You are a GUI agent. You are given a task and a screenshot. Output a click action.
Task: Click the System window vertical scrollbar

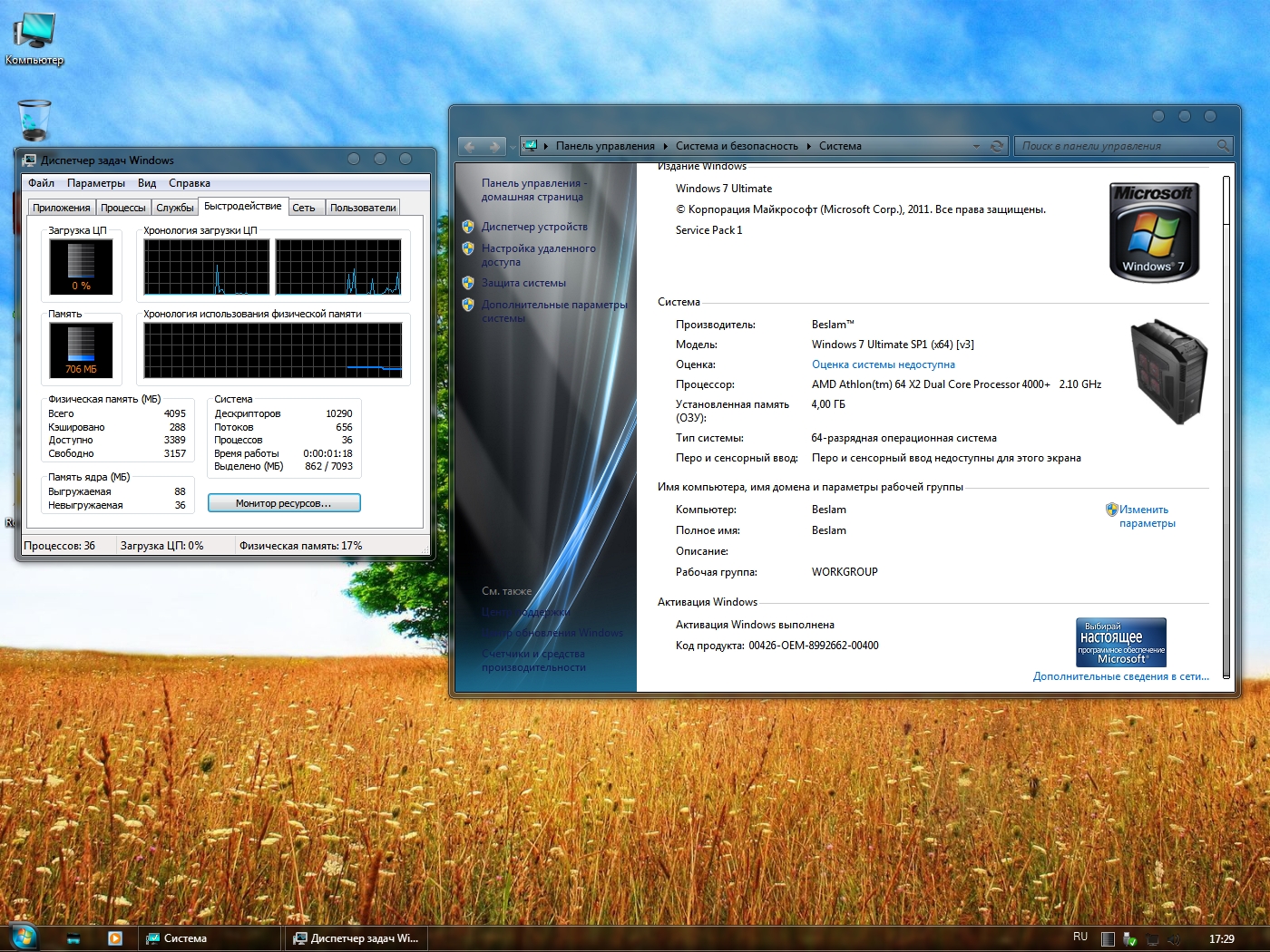pyautogui.click(x=1226, y=426)
